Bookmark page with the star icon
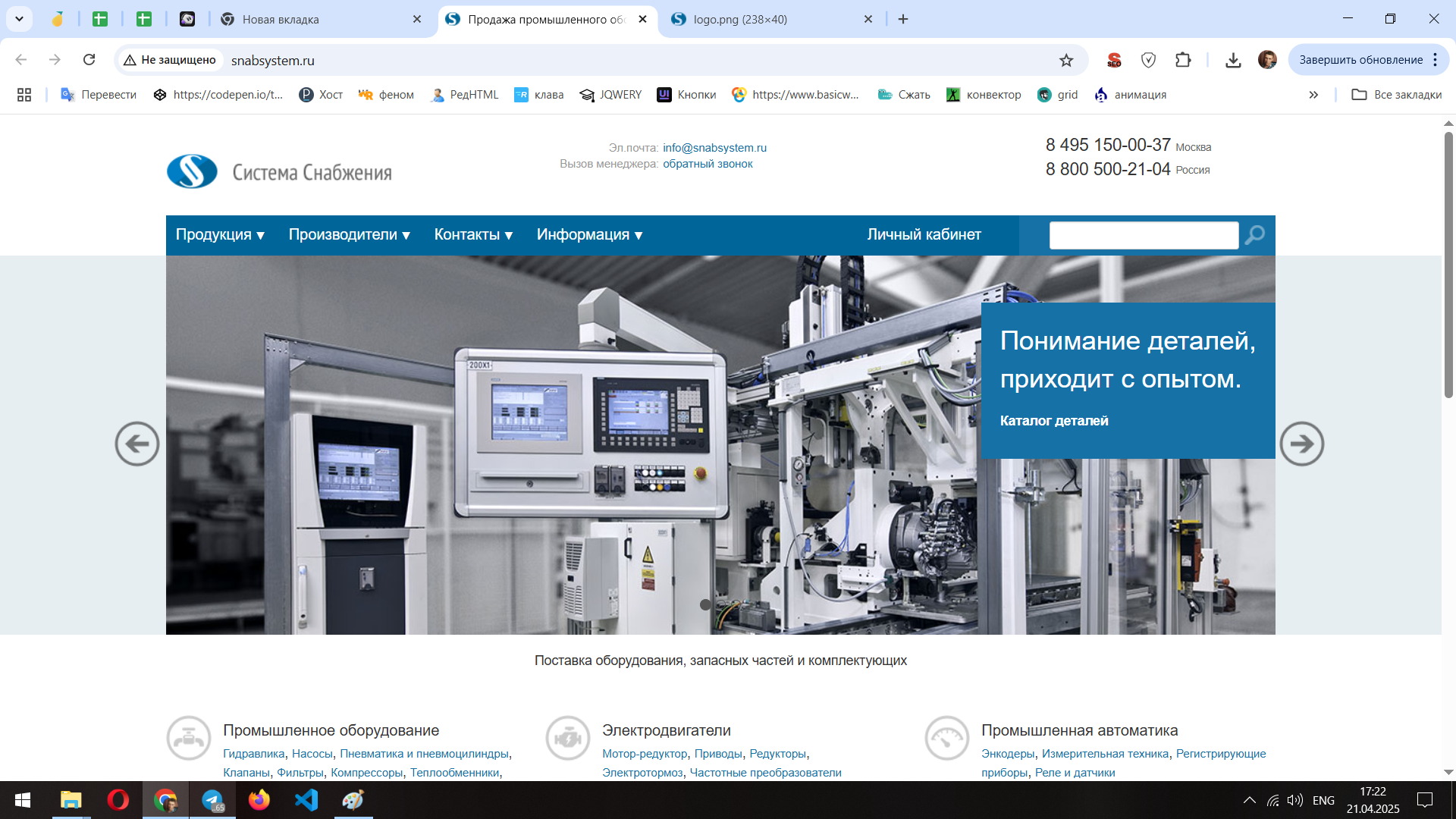This screenshot has height=819, width=1456. 1066,60
